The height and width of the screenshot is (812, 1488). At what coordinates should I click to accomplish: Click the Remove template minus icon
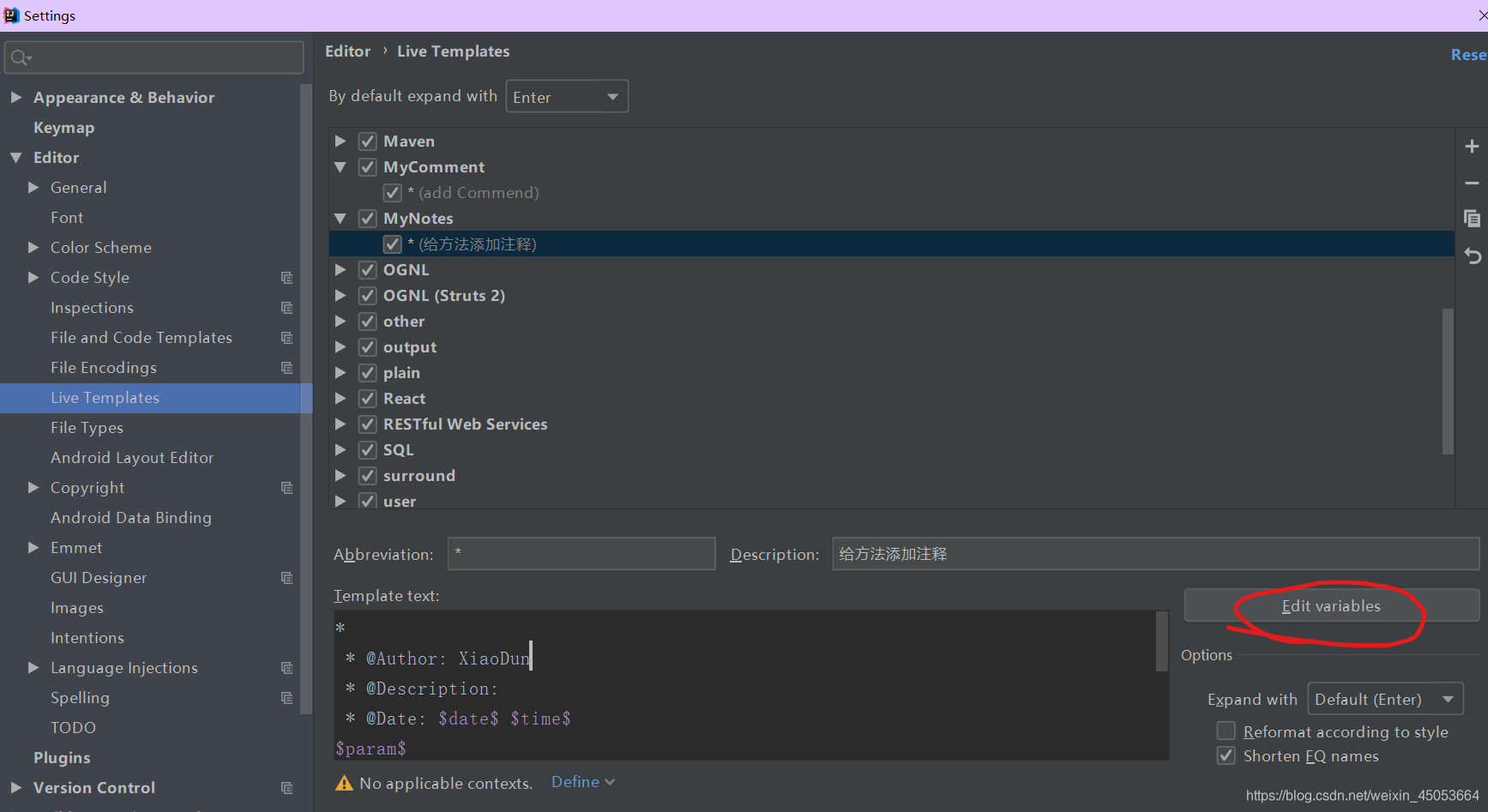pos(1472,183)
